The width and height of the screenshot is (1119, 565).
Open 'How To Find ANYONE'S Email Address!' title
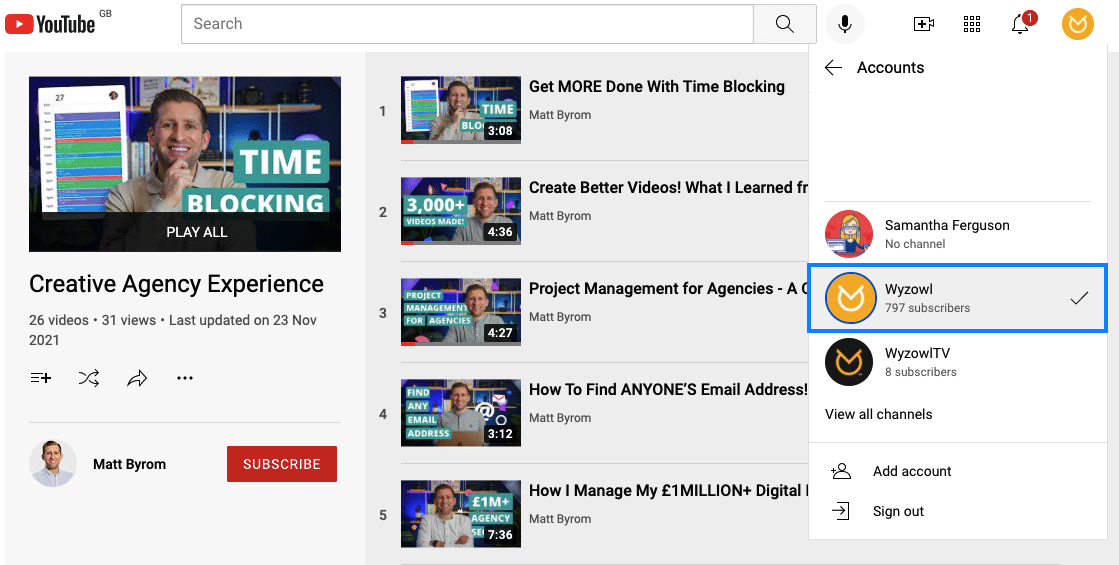pyautogui.click(x=668, y=390)
